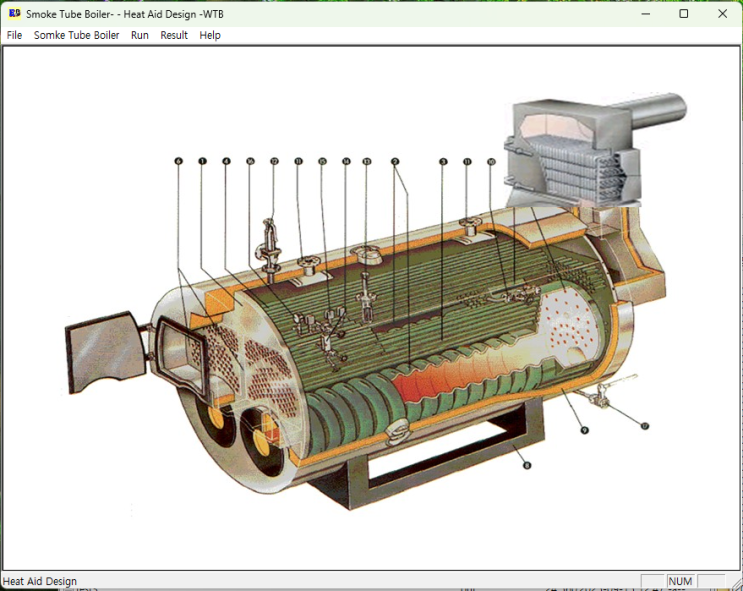Screen dimensions: 743x591
Task: Maximize the Smoke Tube Boiler window
Action: 684,14
